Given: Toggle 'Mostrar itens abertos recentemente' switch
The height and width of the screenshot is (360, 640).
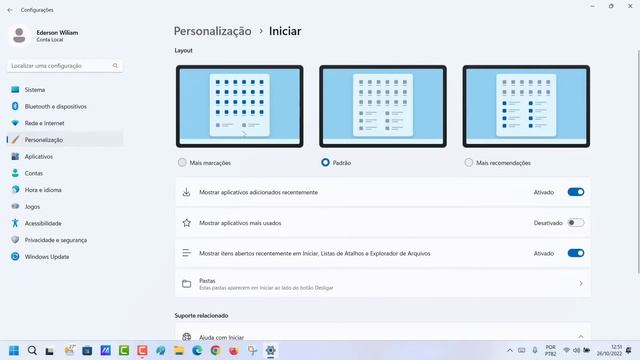Looking at the screenshot, I should coord(576,253).
